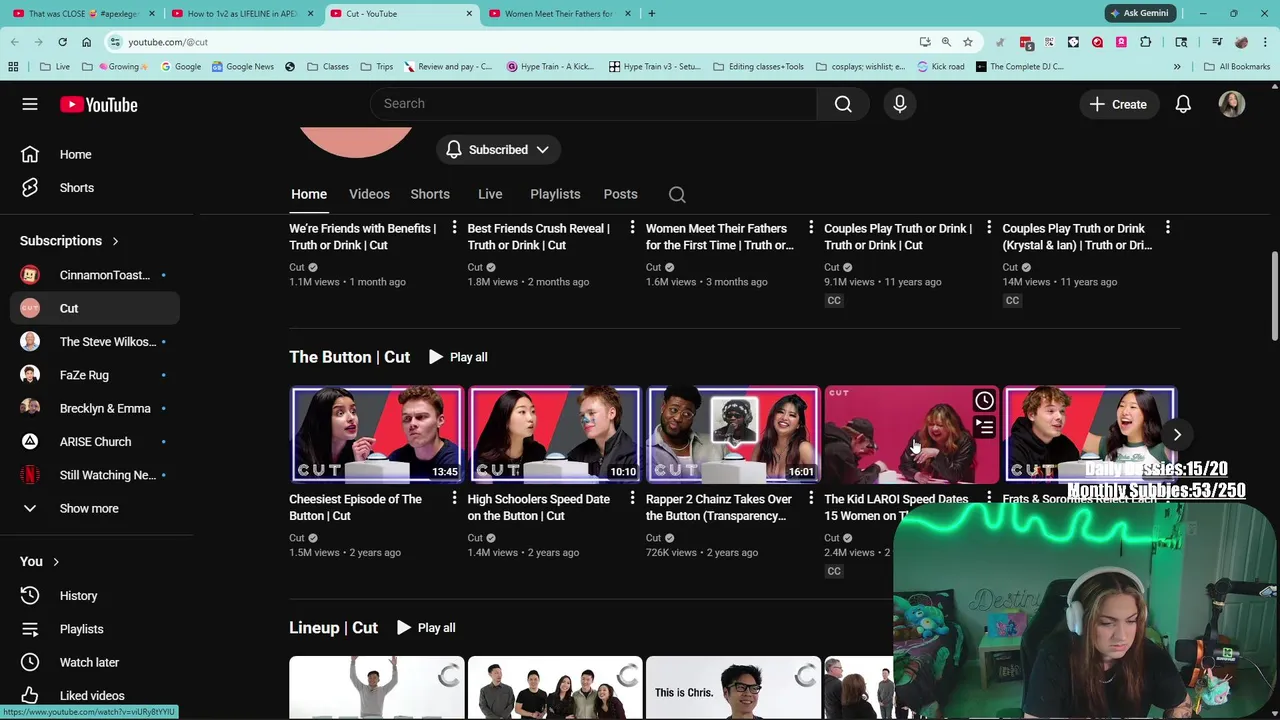Viewport: 1280px width, 720px height.
Task: Click in the YouTube search field
Action: [x=593, y=104]
